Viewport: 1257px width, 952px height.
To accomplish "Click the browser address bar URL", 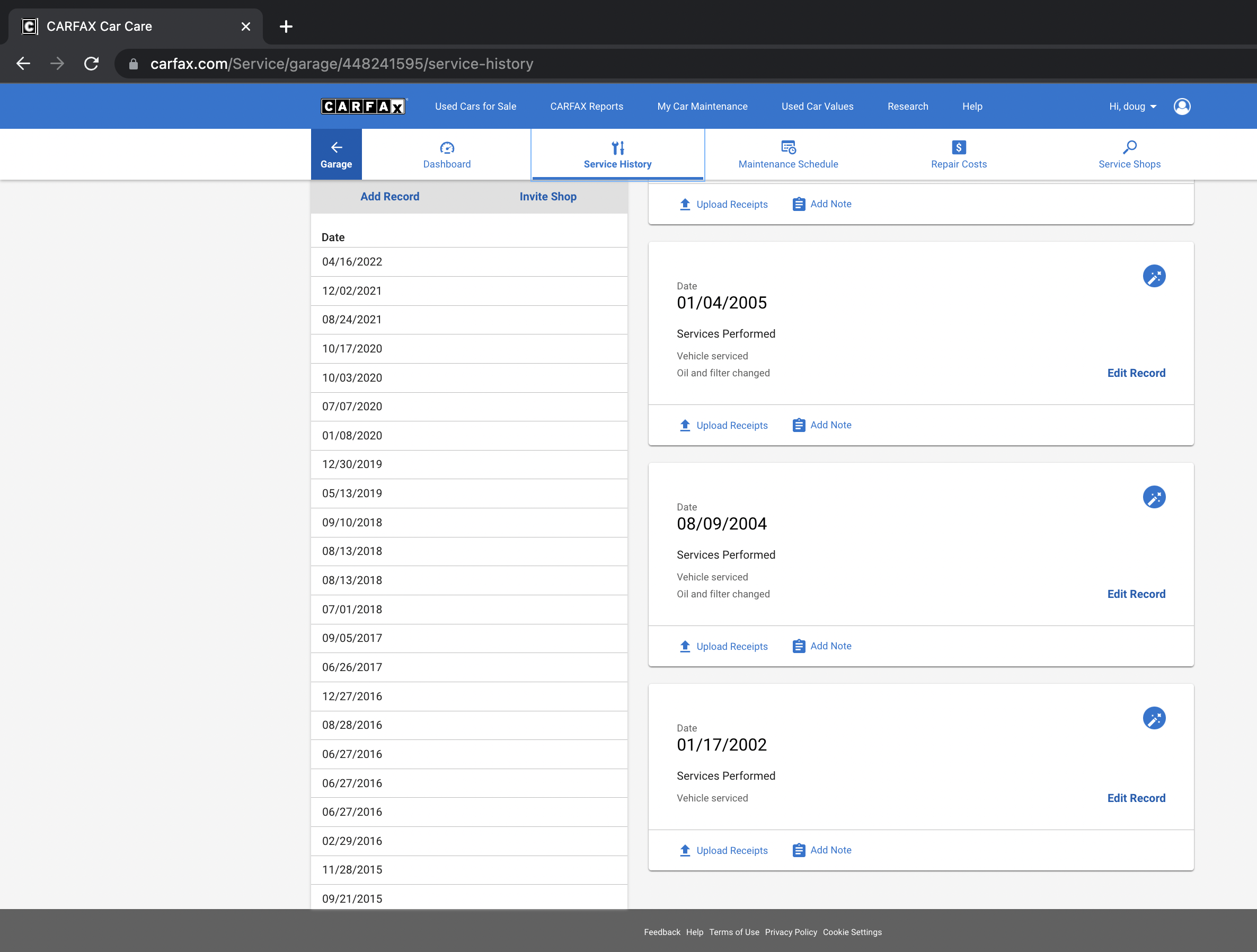I will [342, 64].
